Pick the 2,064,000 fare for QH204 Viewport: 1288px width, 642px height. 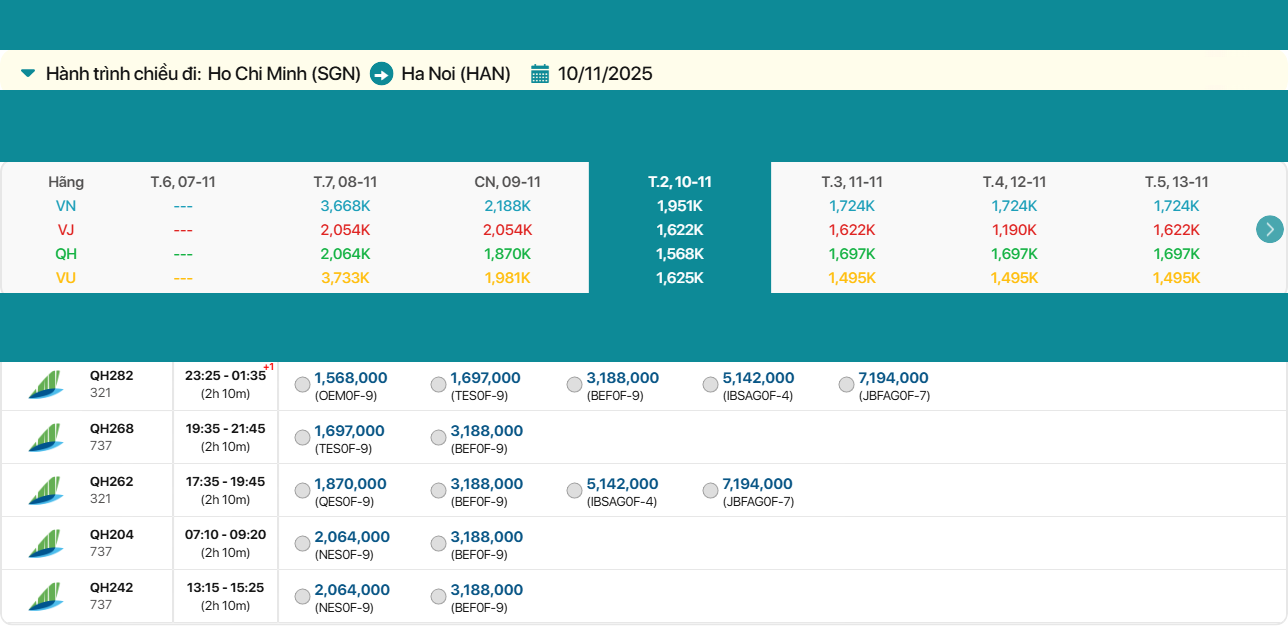coord(302,543)
